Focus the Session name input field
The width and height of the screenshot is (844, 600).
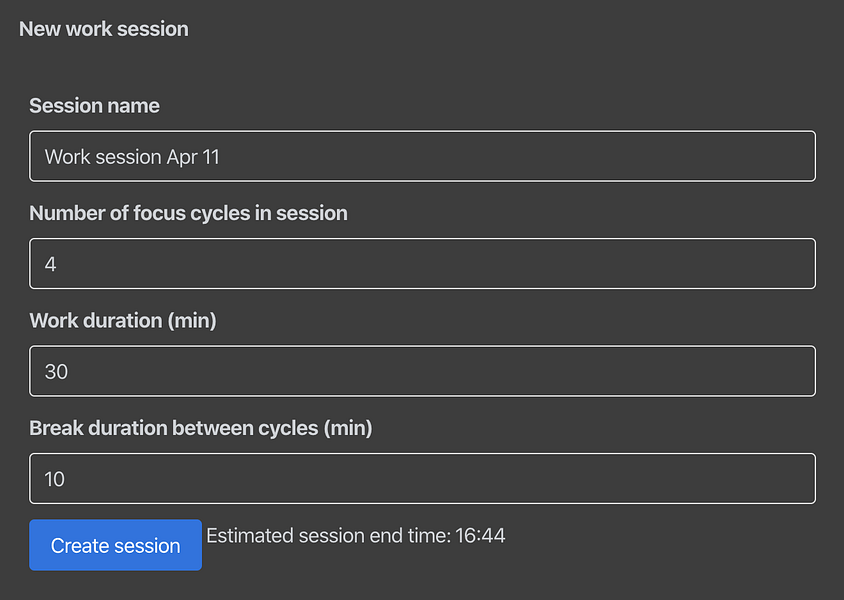pos(422,157)
